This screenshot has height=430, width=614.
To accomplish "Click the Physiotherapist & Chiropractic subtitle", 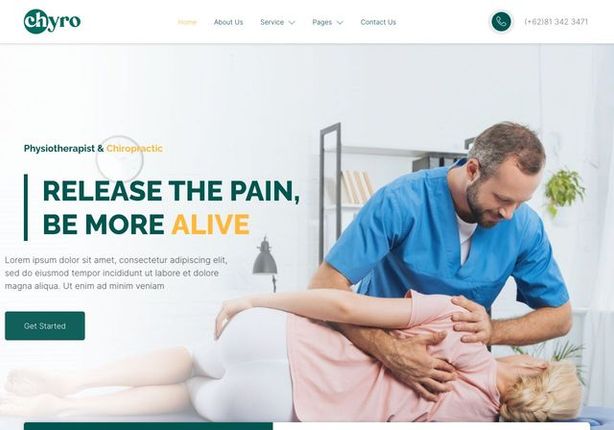I will coord(93,148).
